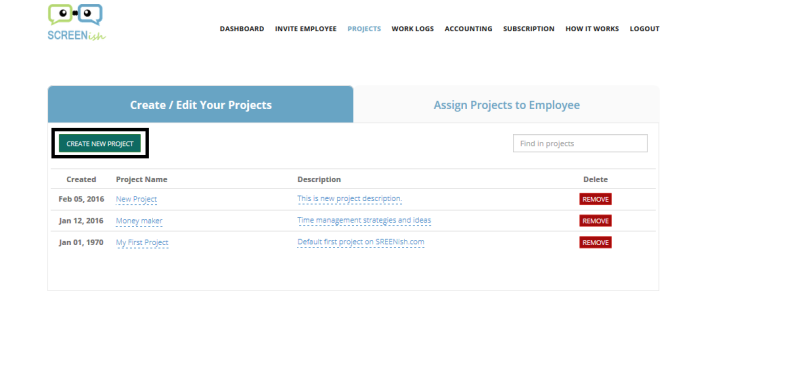Select the Feb 05, 2016 date cell
The image size is (800, 381).
[x=81, y=199]
